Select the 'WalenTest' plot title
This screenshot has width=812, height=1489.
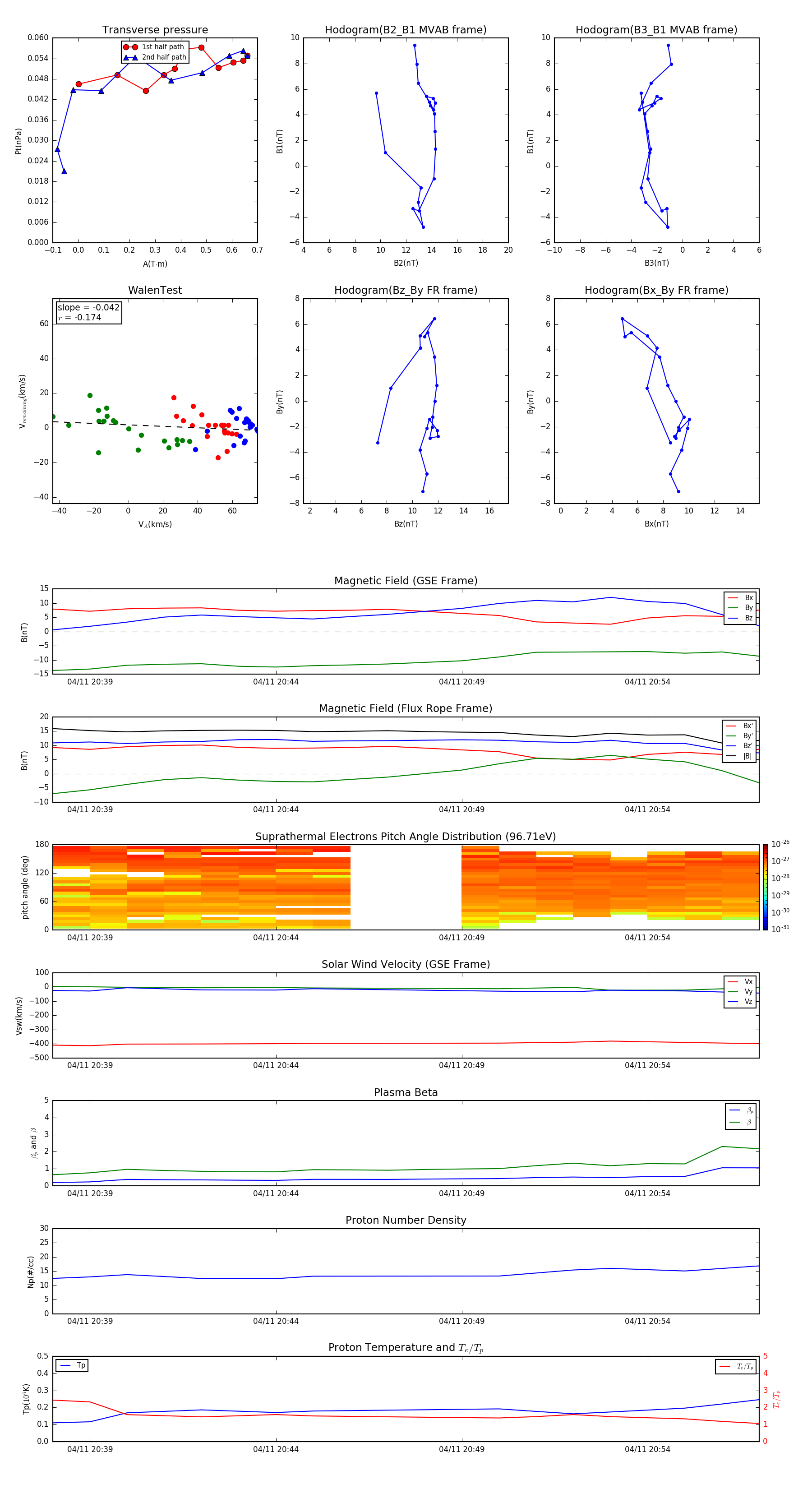click(x=155, y=290)
